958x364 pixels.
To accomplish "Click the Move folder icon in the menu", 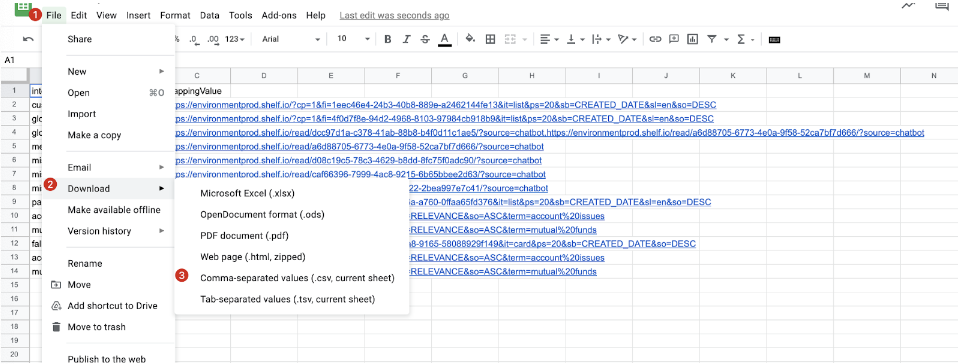I will pyautogui.click(x=56, y=285).
